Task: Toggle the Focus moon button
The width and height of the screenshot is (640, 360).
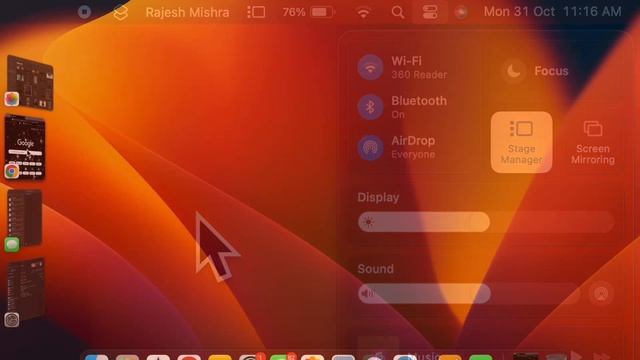Action: 514,71
